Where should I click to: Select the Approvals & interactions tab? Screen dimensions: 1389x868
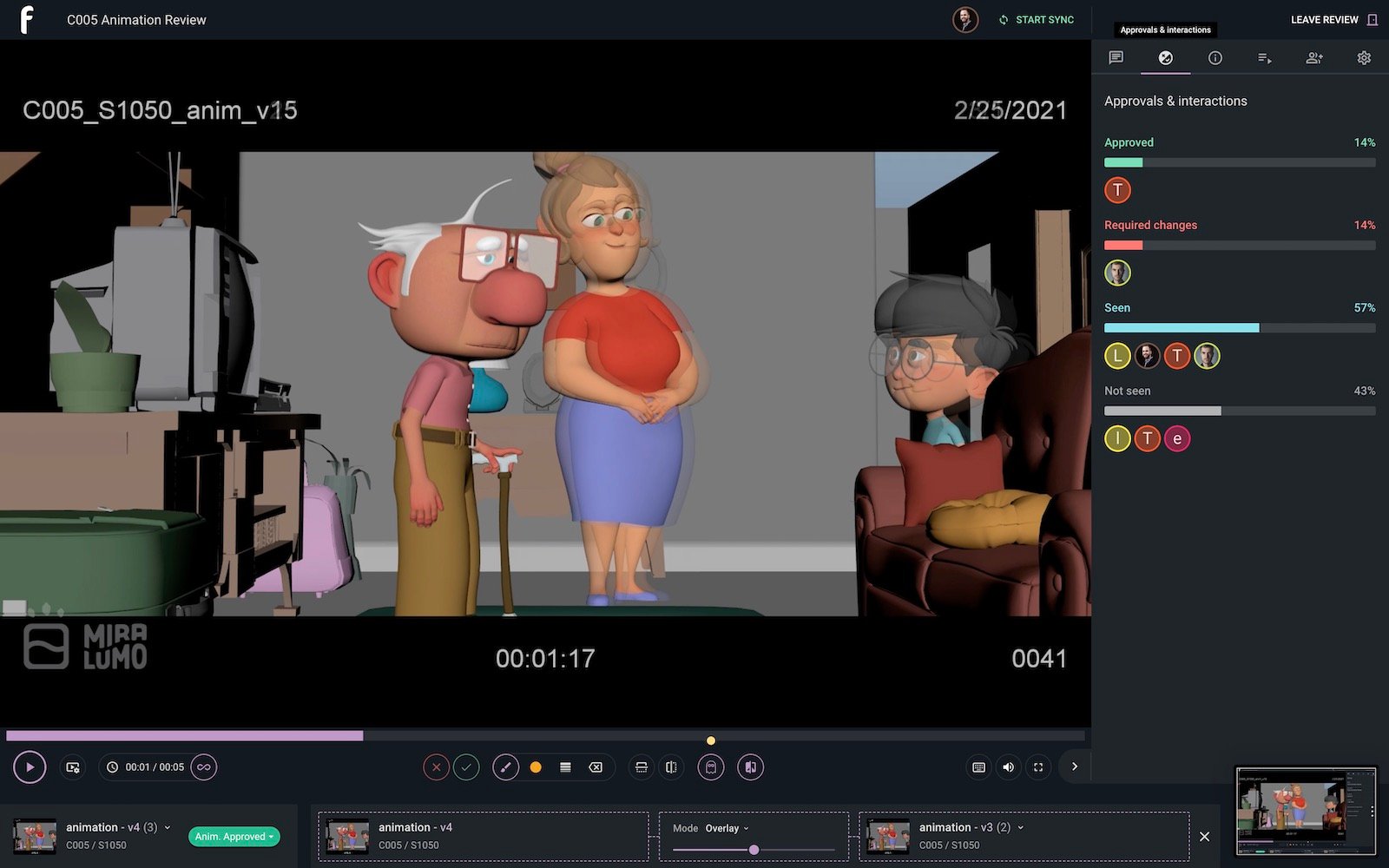click(x=1166, y=57)
